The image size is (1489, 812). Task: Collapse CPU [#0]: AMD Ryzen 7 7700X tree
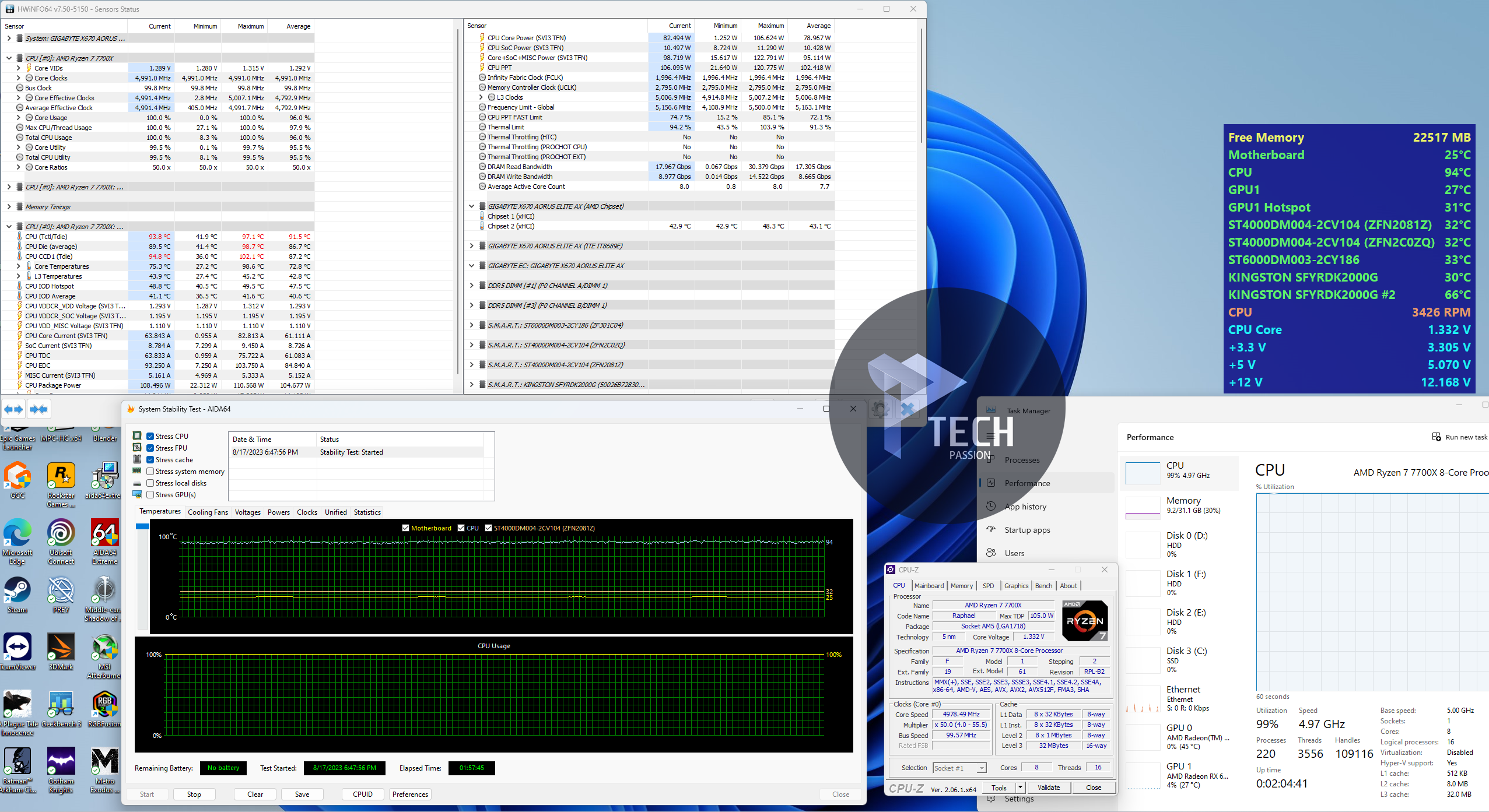pos(9,58)
